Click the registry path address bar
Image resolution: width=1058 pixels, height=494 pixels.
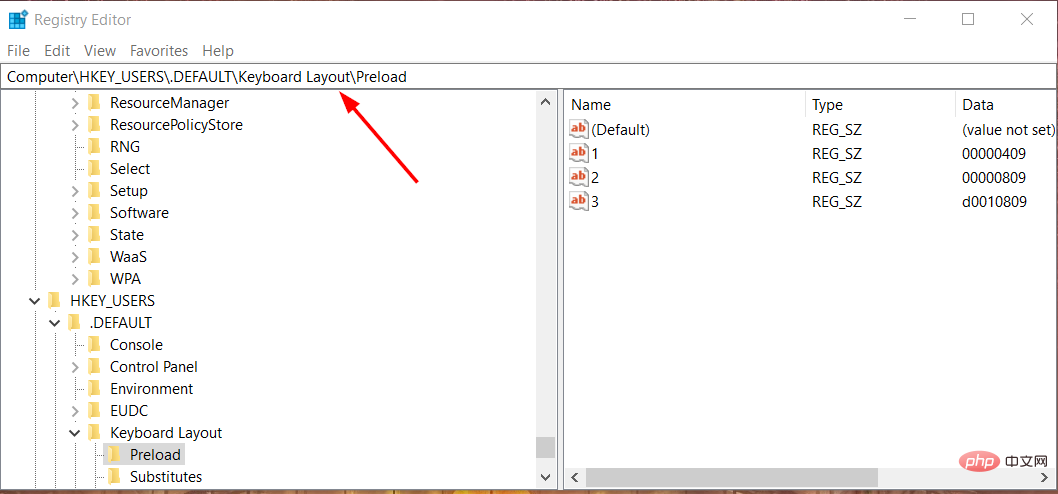(528, 77)
